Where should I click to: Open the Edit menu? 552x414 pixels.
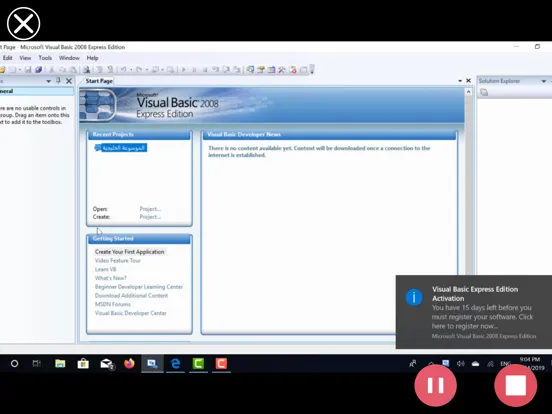click(8, 58)
